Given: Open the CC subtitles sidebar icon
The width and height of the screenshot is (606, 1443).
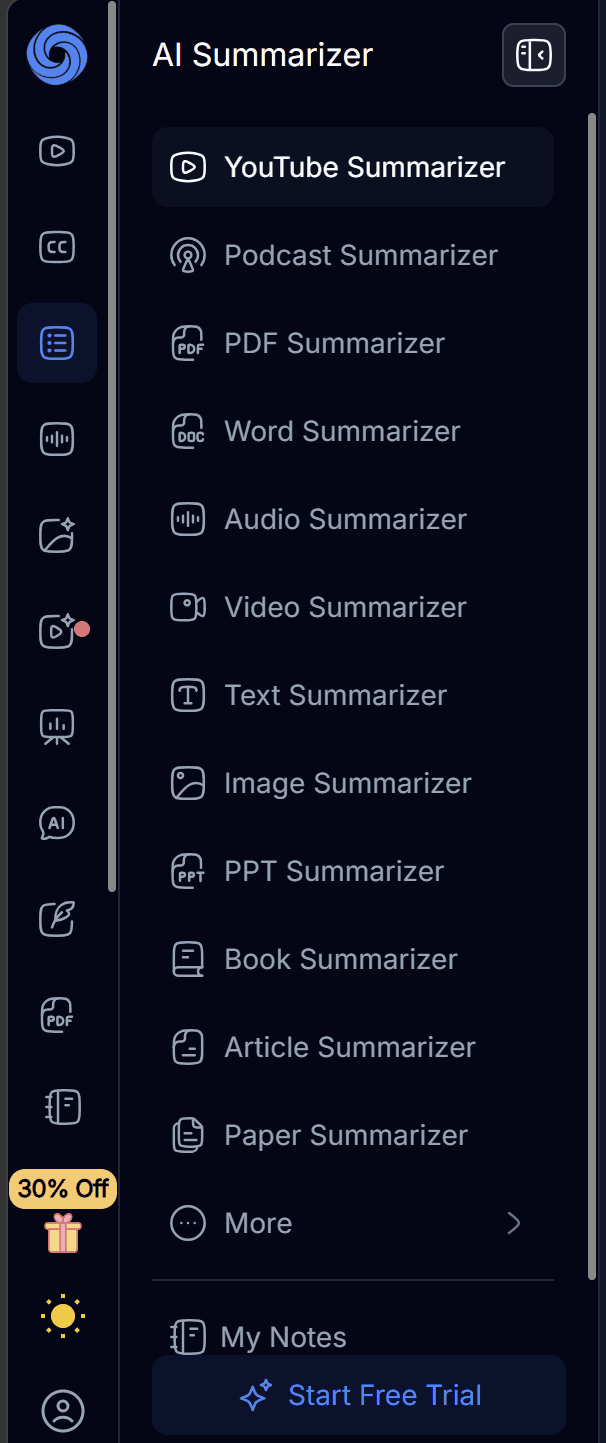Looking at the screenshot, I should point(57,247).
